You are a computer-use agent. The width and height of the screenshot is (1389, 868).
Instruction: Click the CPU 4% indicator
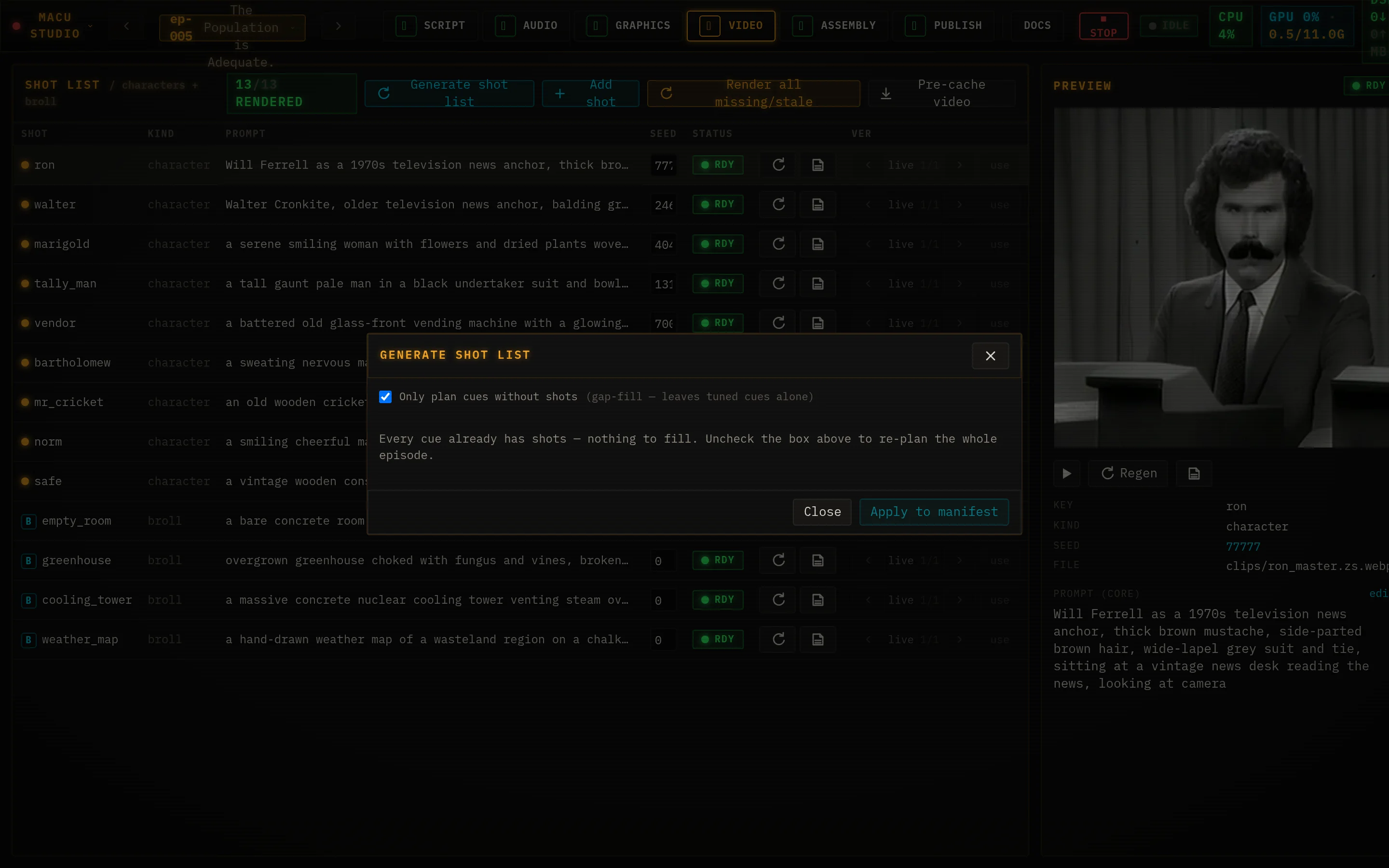click(x=1231, y=26)
